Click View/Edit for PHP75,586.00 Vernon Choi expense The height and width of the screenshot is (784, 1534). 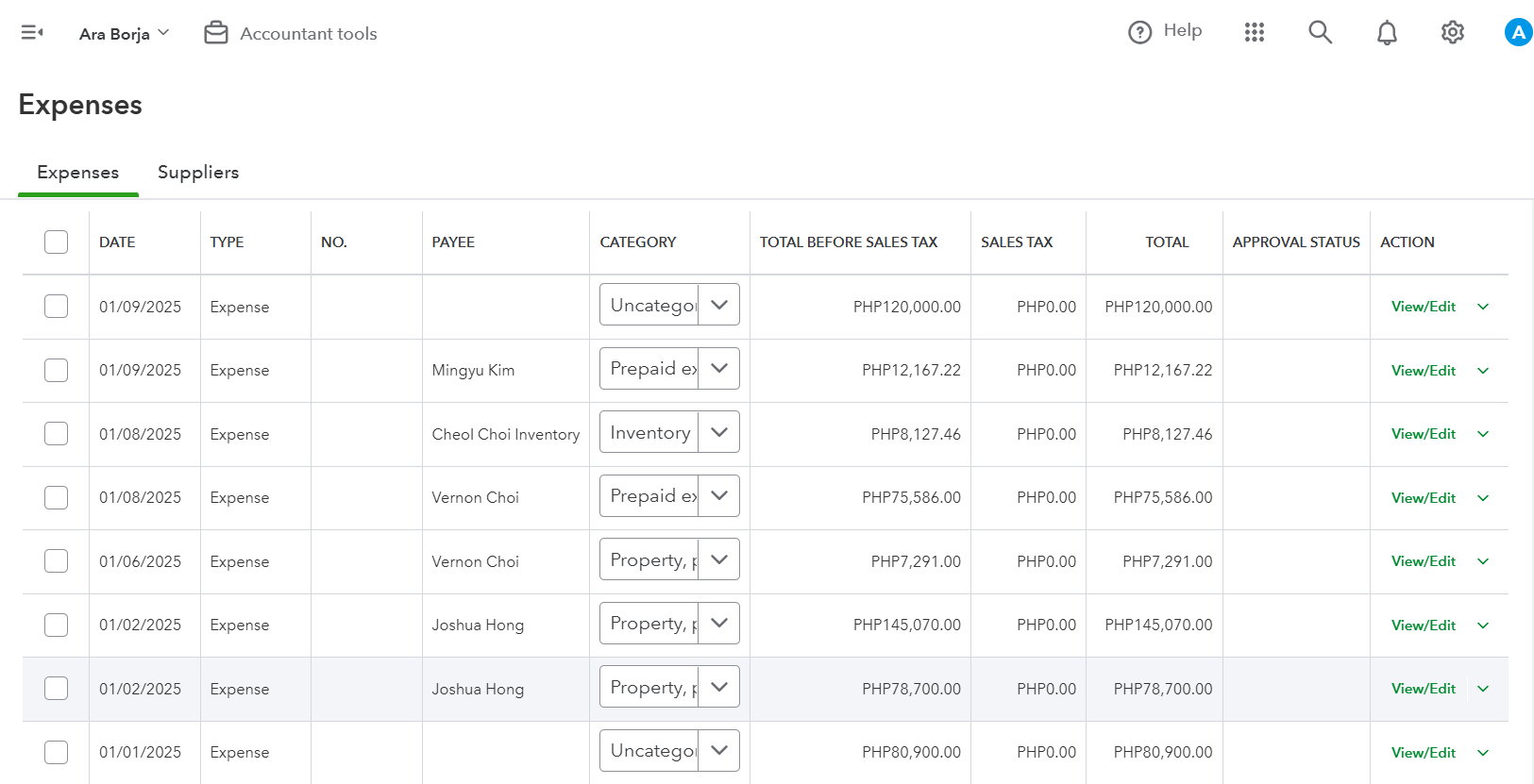pos(1423,498)
